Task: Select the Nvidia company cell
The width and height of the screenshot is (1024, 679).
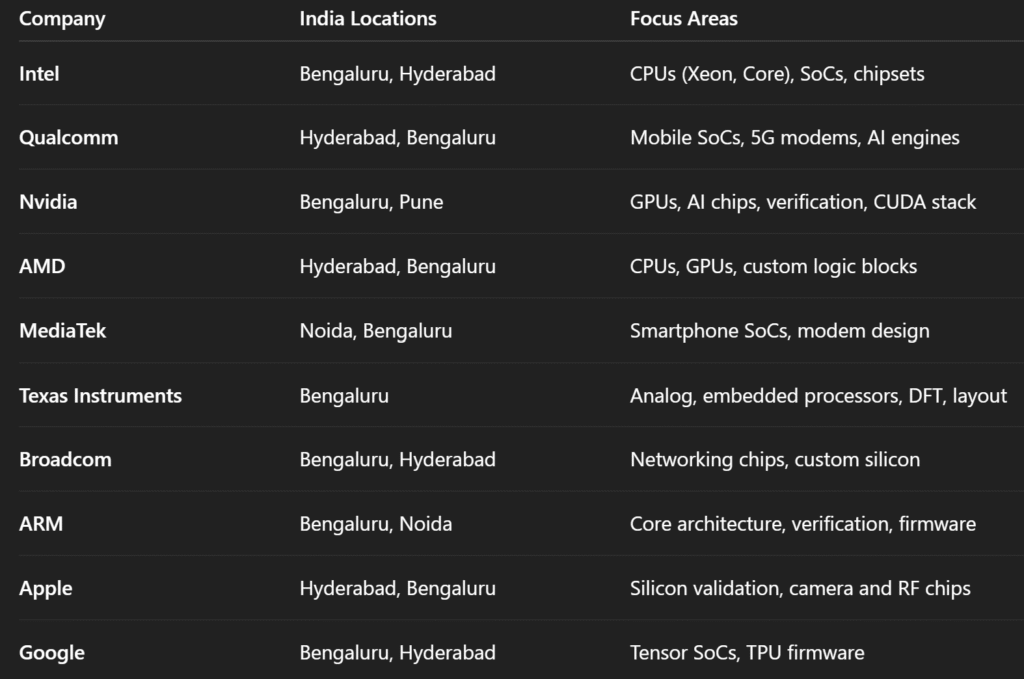Action: 48,202
